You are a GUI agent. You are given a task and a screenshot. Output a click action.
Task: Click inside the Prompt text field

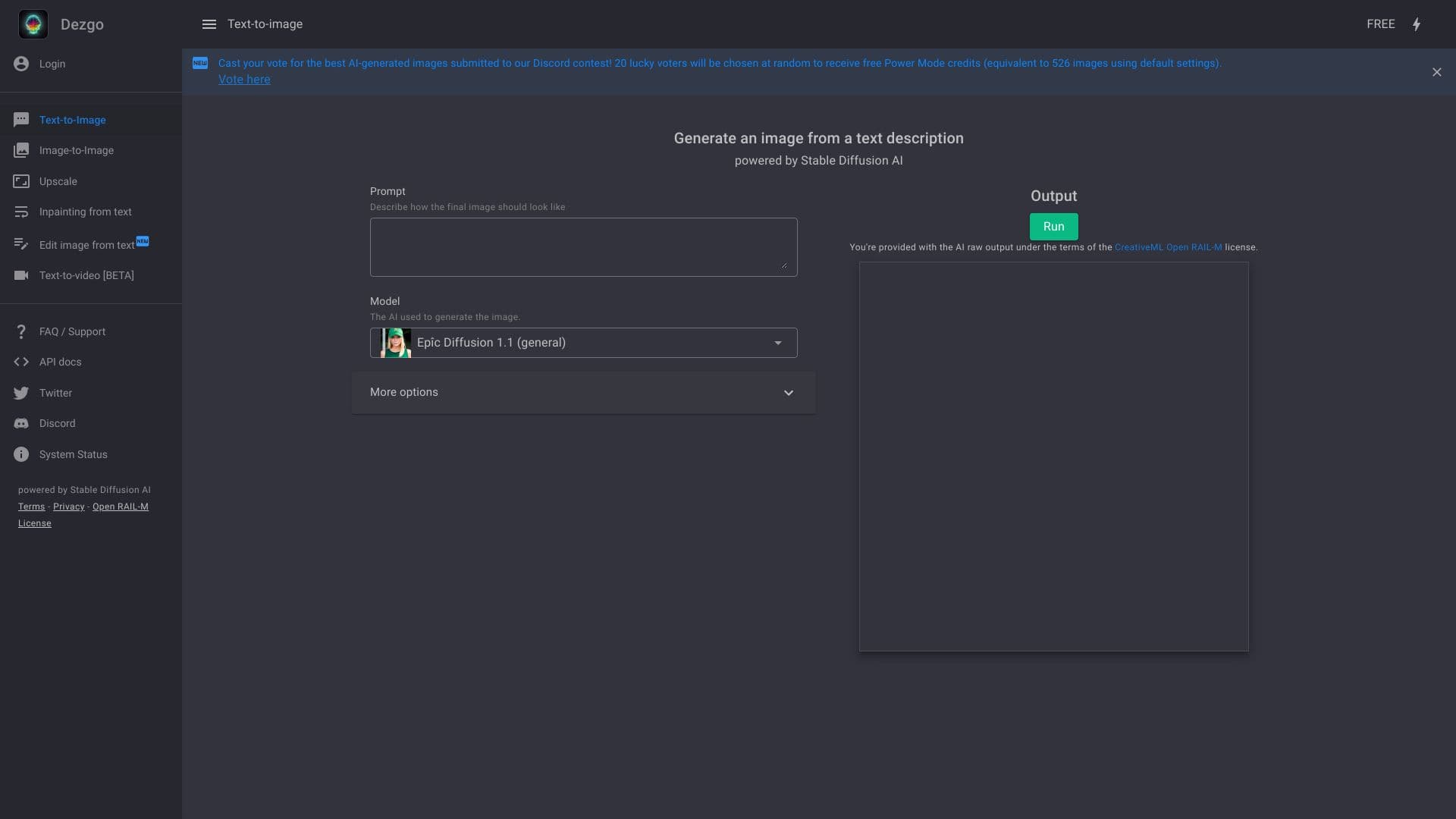point(582,246)
